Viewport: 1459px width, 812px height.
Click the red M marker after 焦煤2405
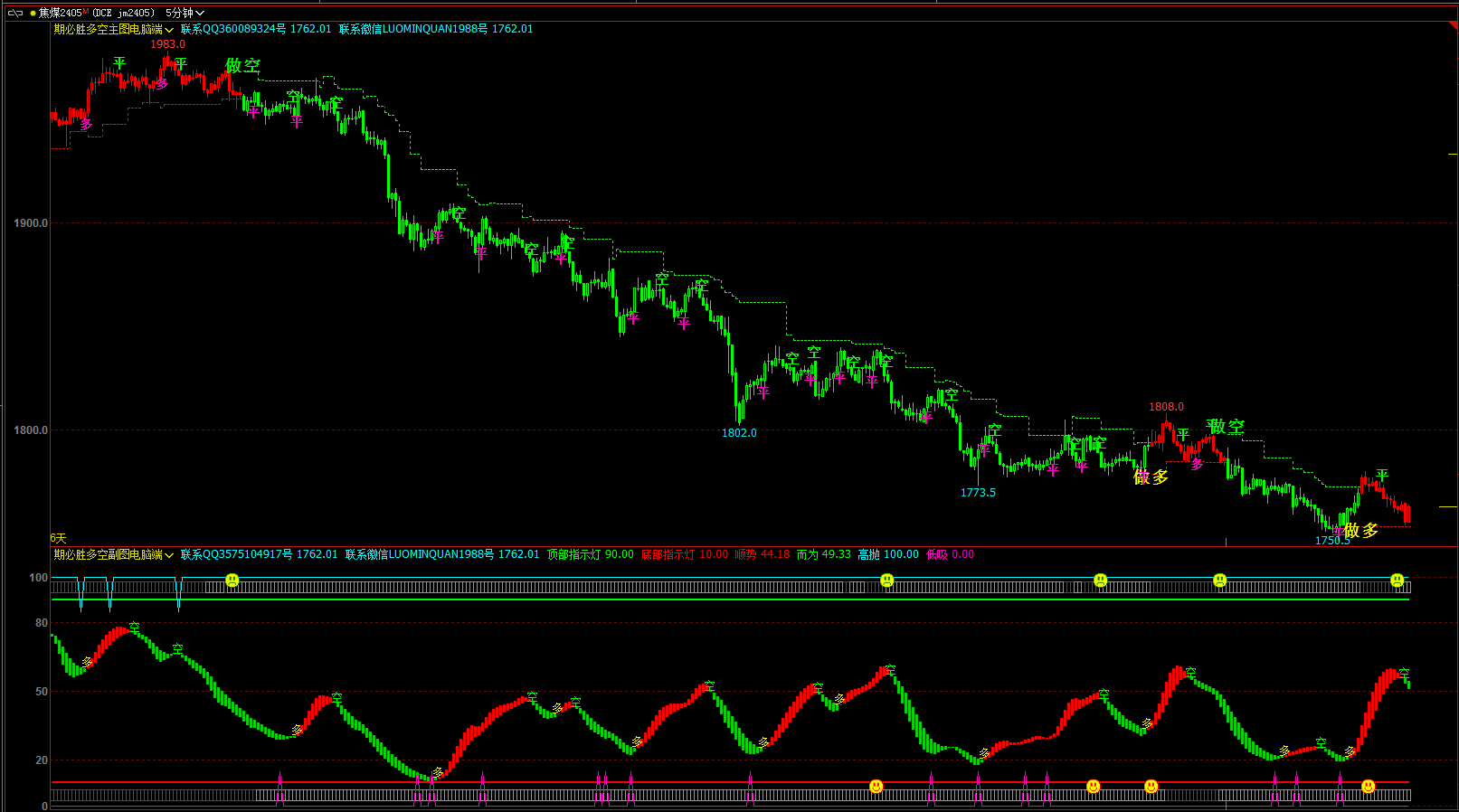(x=86, y=12)
